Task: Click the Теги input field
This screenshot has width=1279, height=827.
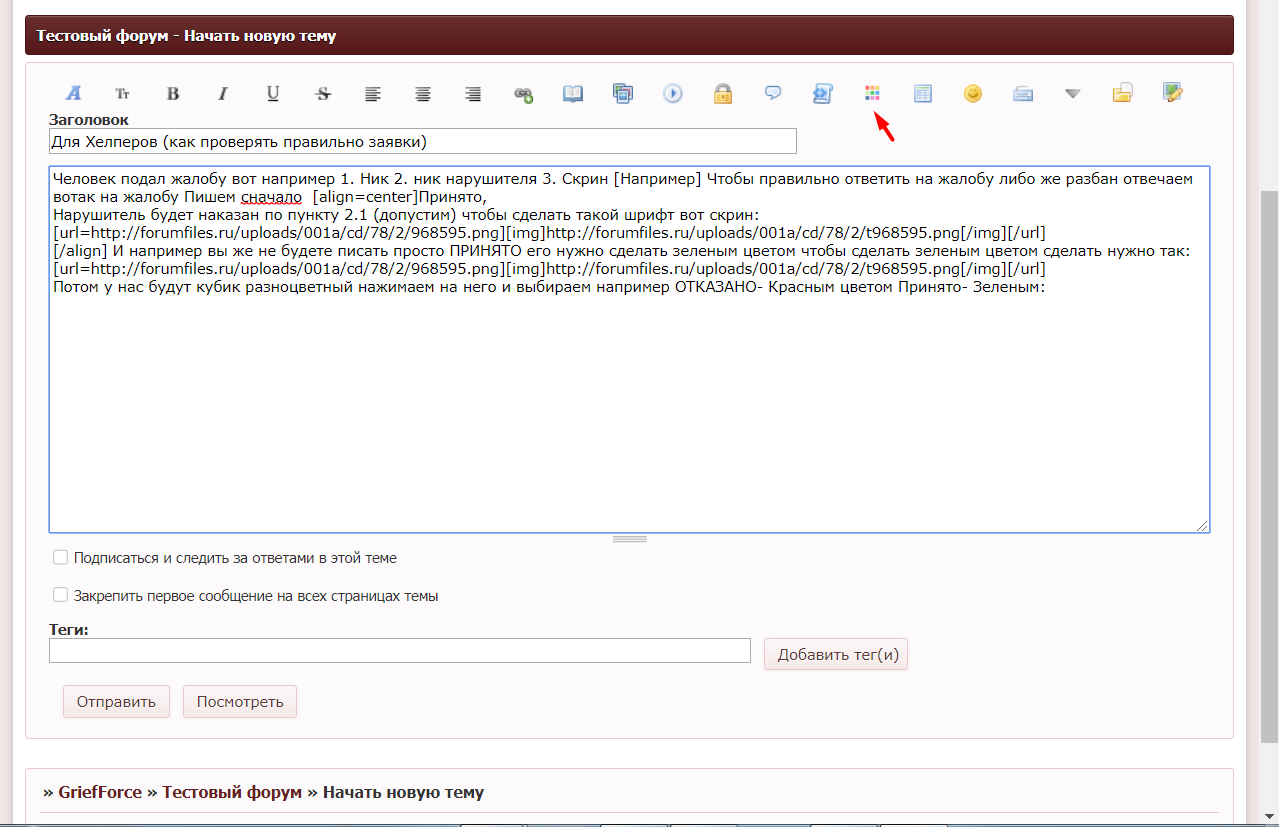Action: (x=399, y=651)
